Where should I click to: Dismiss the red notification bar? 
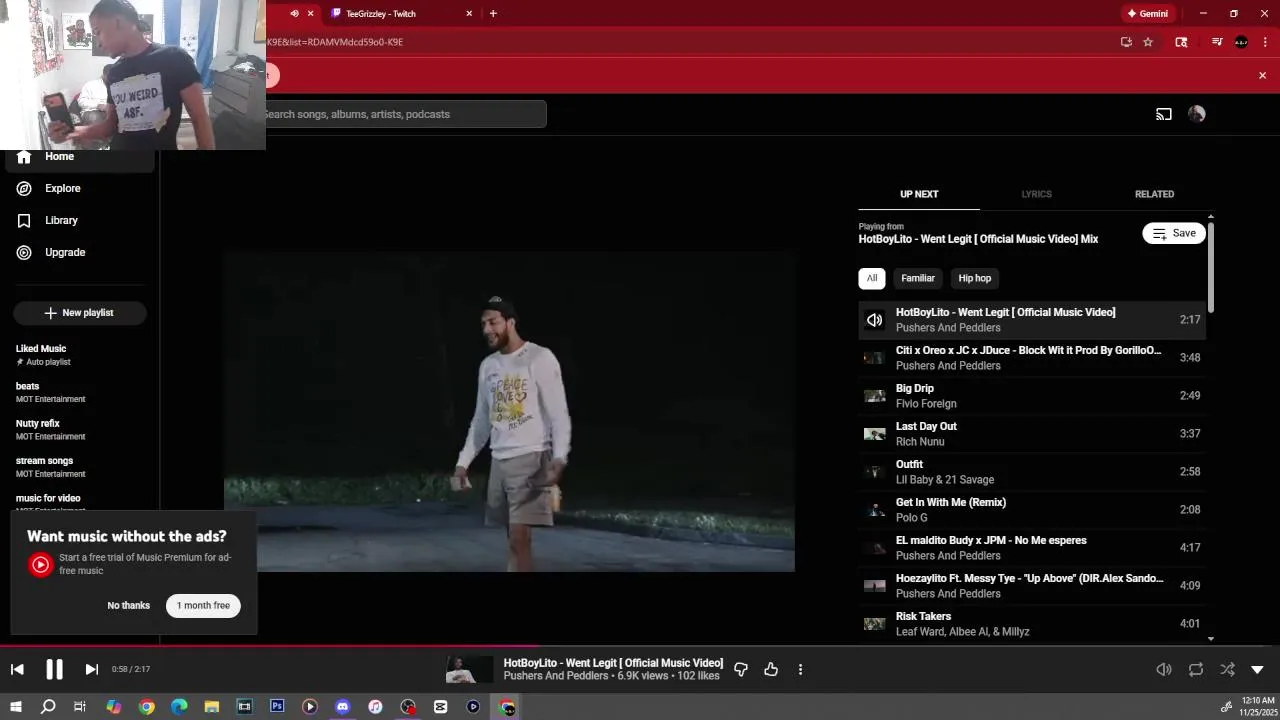pyautogui.click(x=1262, y=75)
